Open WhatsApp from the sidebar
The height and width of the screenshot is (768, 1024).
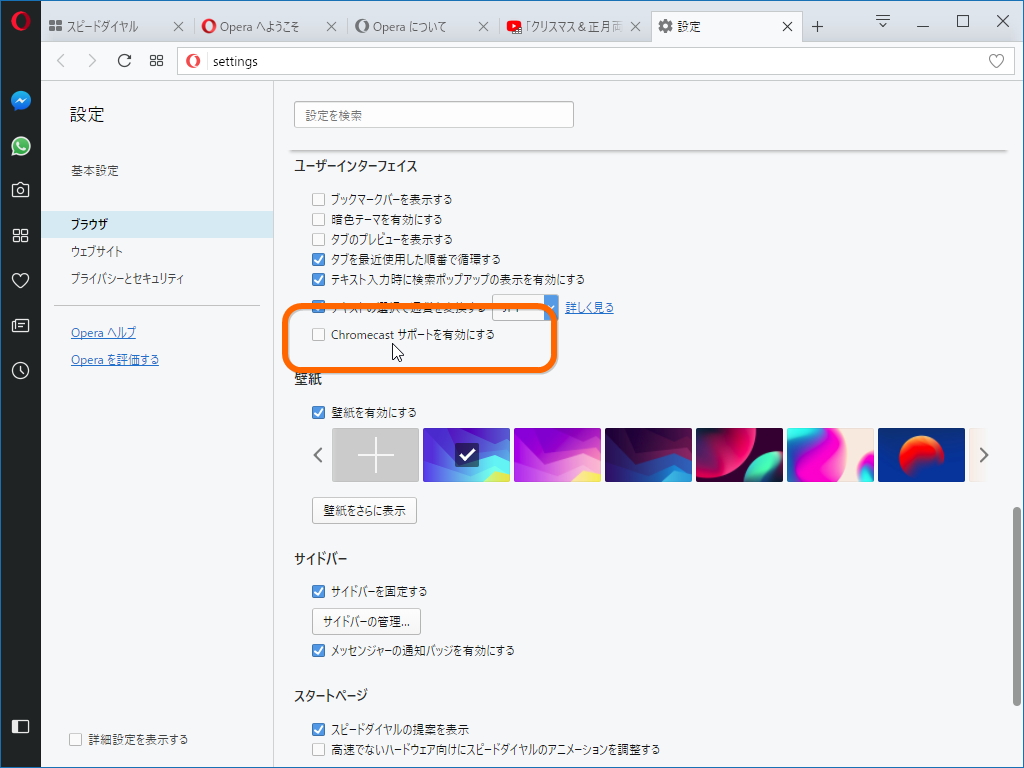click(20, 146)
